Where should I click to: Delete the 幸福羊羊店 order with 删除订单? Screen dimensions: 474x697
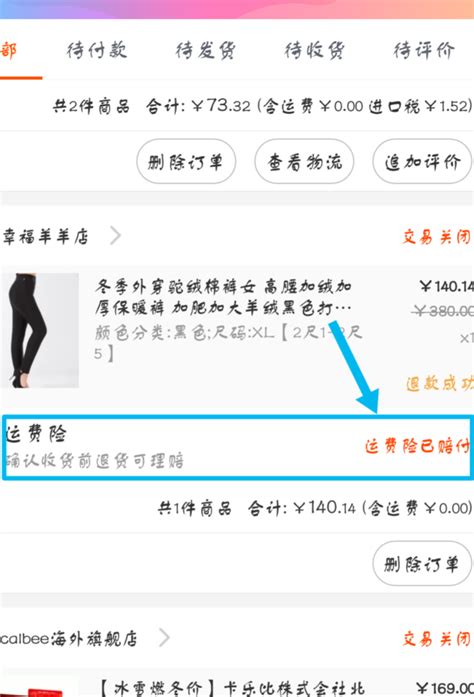[422, 564]
